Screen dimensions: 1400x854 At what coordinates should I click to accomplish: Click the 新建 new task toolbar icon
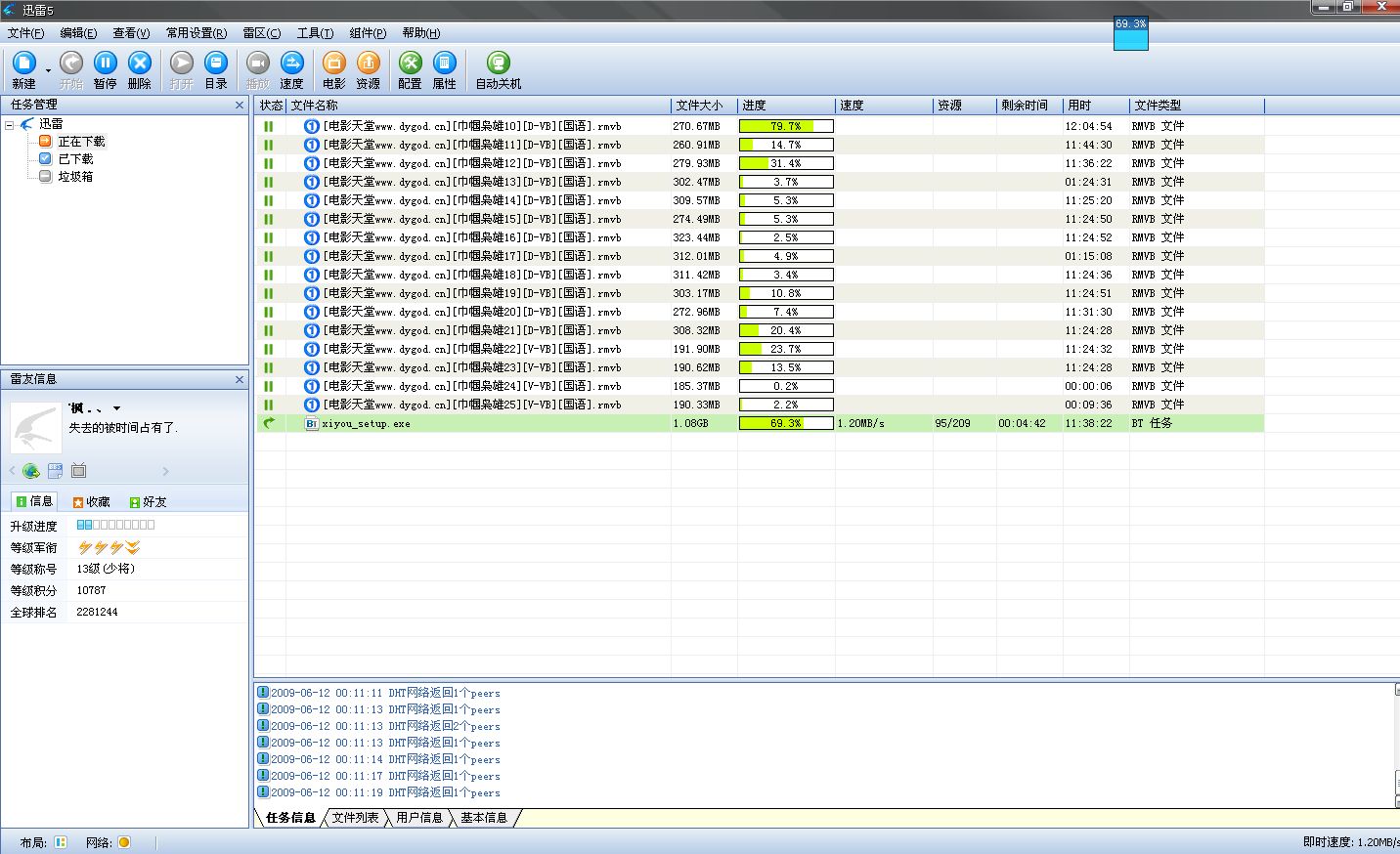pyautogui.click(x=23, y=64)
